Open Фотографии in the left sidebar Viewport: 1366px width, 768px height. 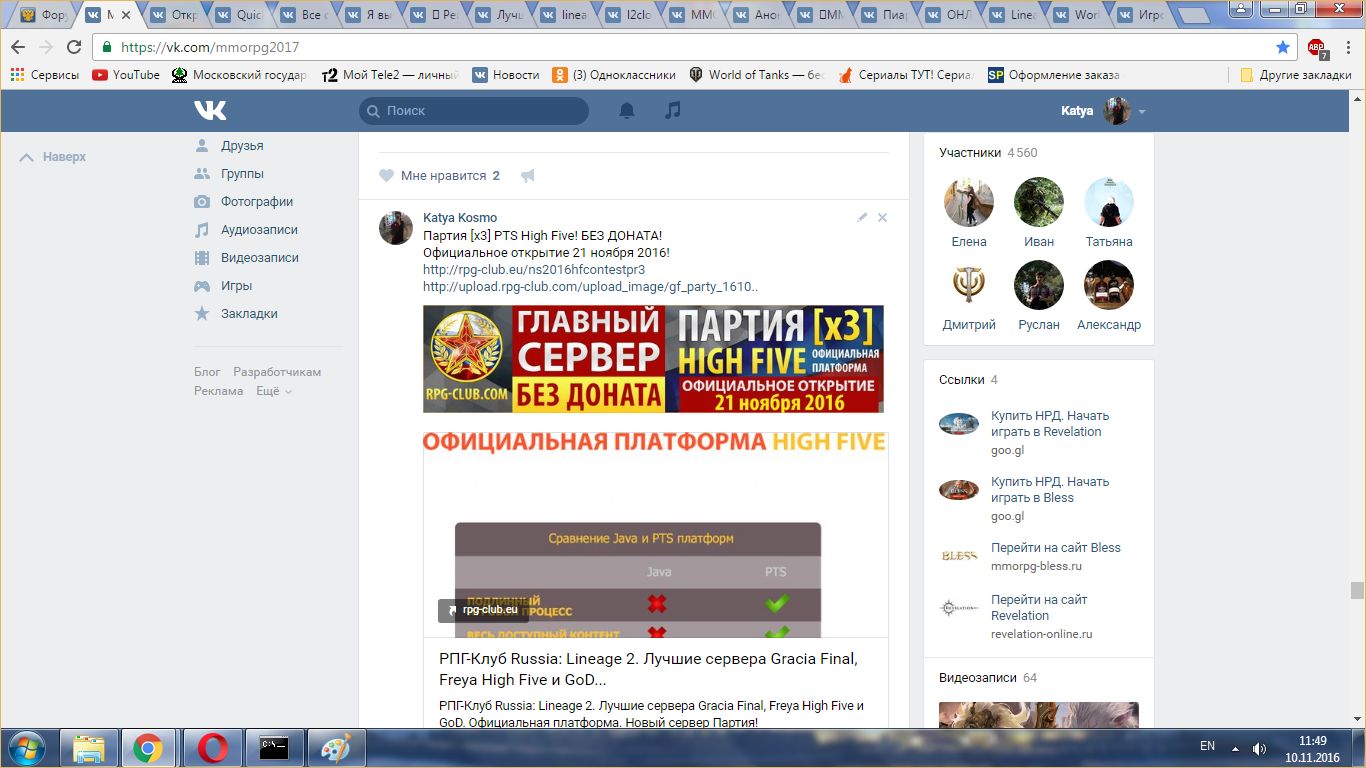tap(257, 201)
